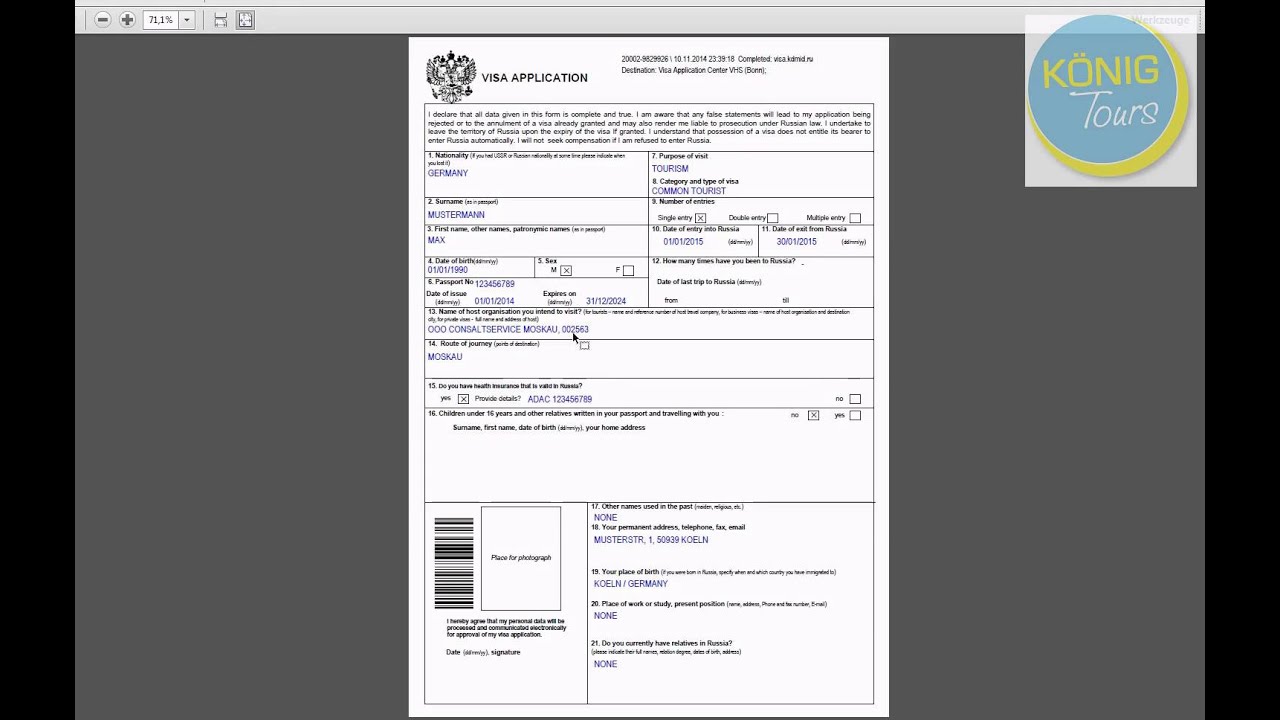Toggle children question yes checkbox
The height and width of the screenshot is (720, 1280).
pos(855,415)
